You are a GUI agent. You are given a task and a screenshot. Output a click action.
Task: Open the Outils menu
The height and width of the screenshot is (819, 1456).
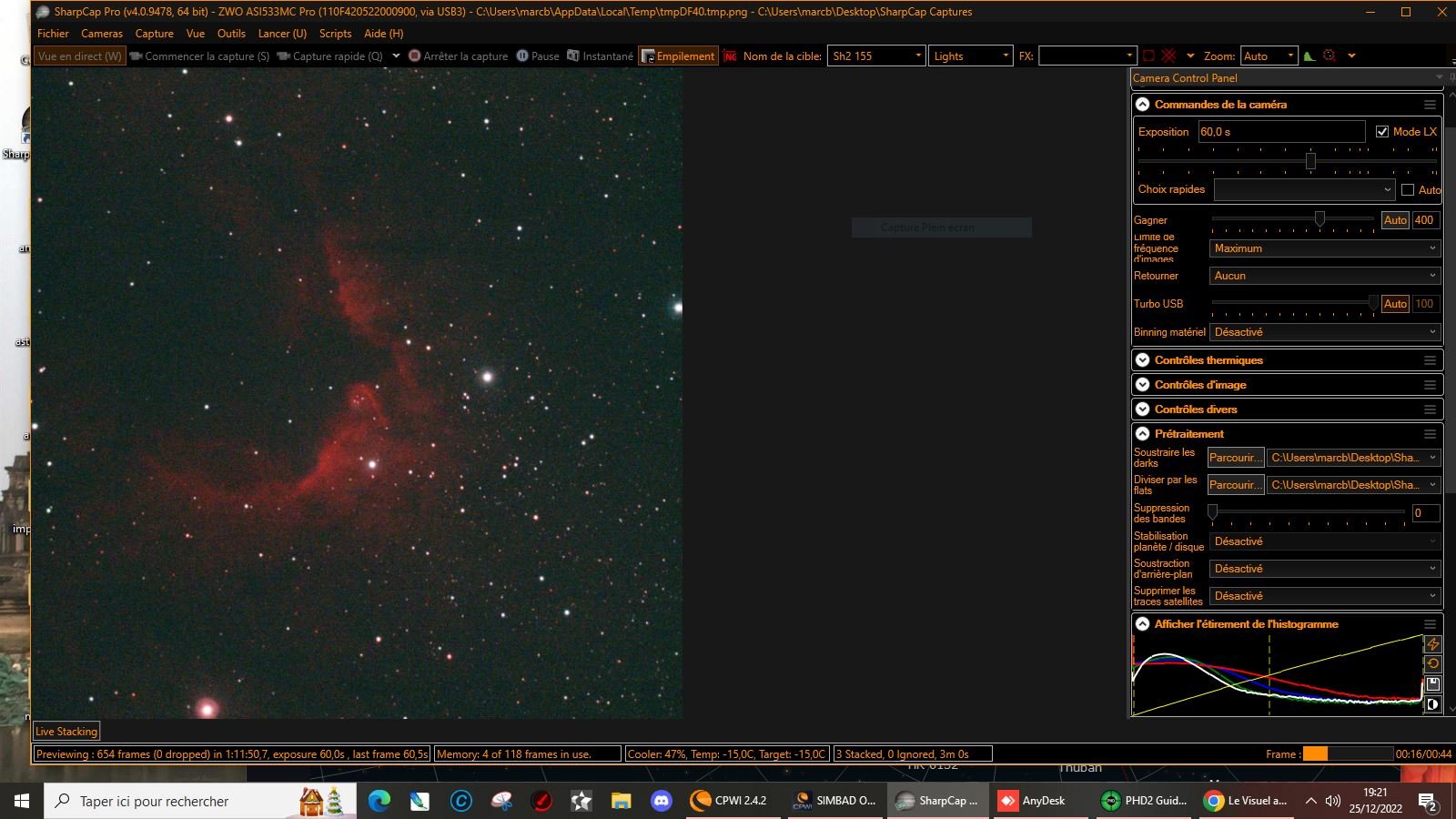click(x=231, y=34)
